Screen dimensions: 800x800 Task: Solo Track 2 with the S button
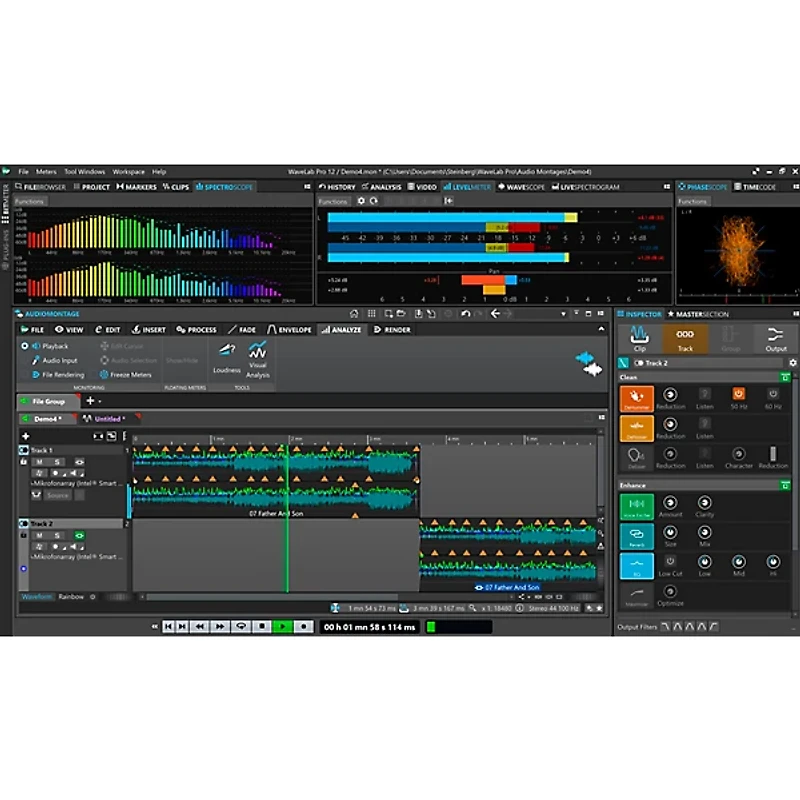tap(56, 536)
